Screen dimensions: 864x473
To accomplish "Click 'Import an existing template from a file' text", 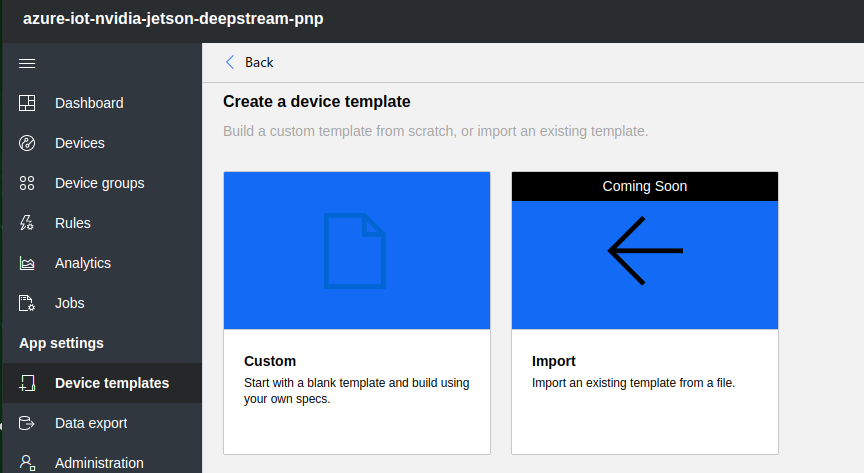I will (633, 383).
